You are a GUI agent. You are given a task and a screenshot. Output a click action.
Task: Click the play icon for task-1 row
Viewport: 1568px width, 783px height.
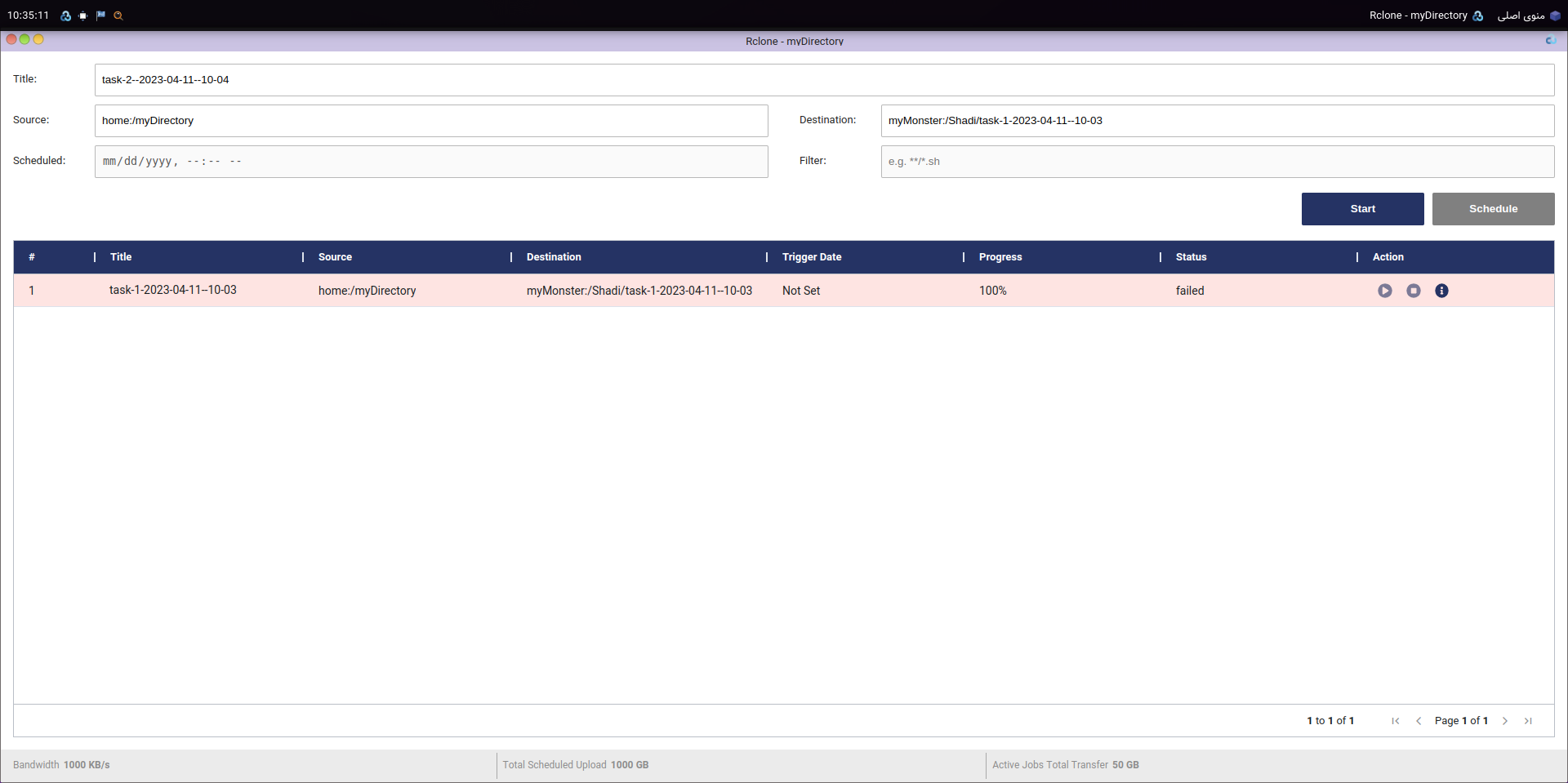pos(1384,291)
